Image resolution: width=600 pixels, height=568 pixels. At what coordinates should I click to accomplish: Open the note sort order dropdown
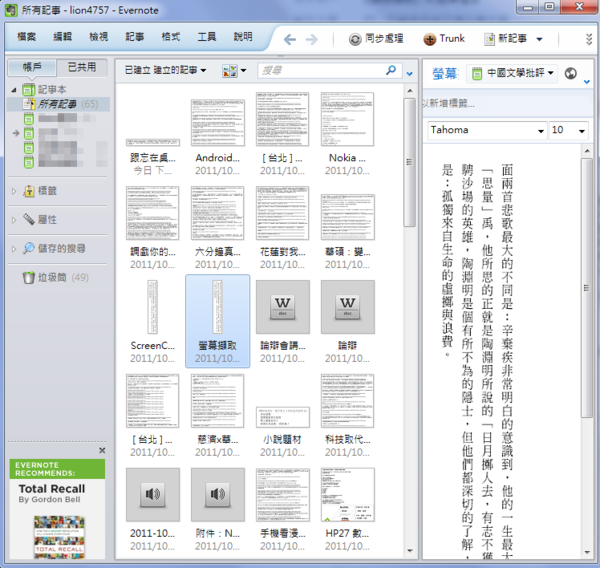click(165, 71)
